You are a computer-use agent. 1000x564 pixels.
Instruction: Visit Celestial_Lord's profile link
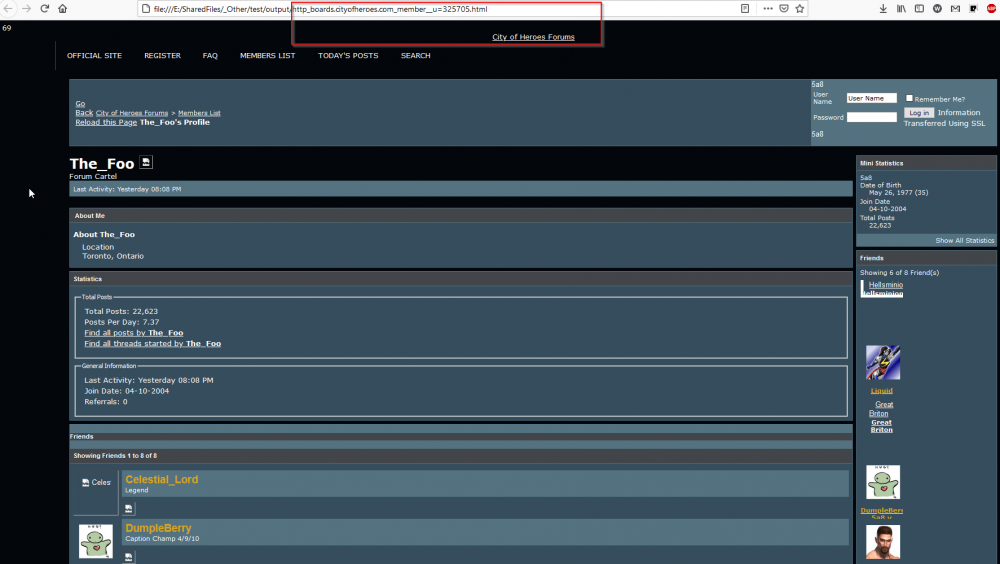(161, 480)
